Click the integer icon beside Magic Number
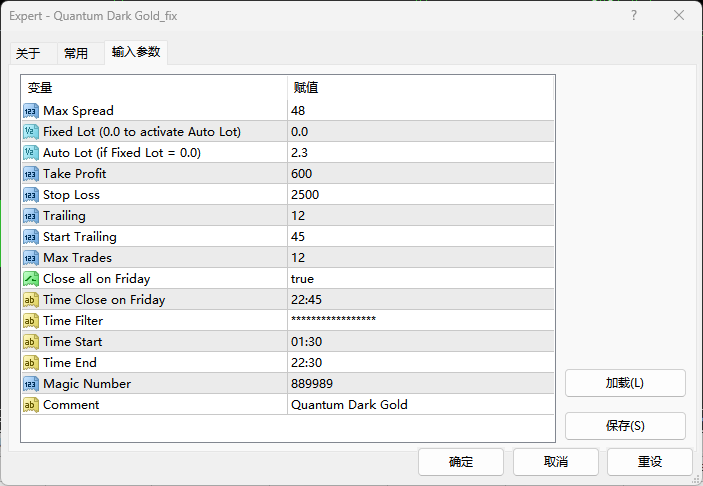The width and height of the screenshot is (703, 486). coord(30,384)
